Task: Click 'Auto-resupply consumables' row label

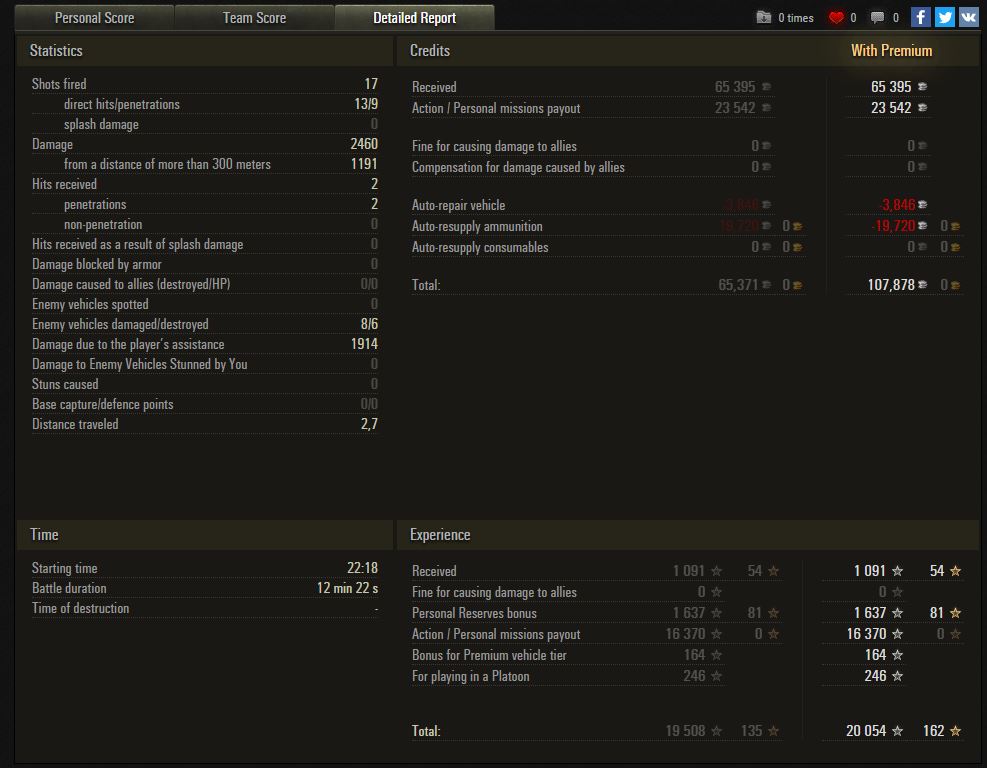Action: coord(480,247)
